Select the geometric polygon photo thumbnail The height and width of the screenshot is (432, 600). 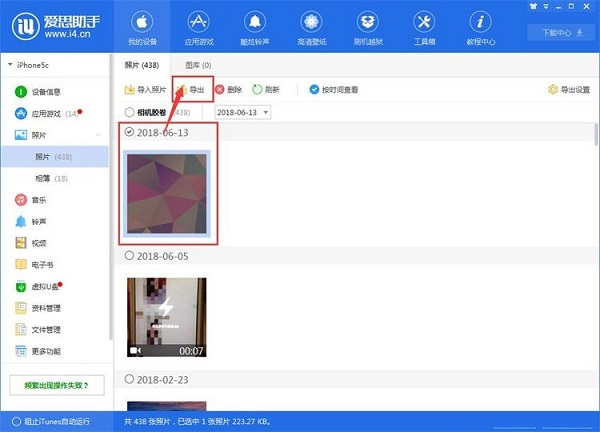166,194
